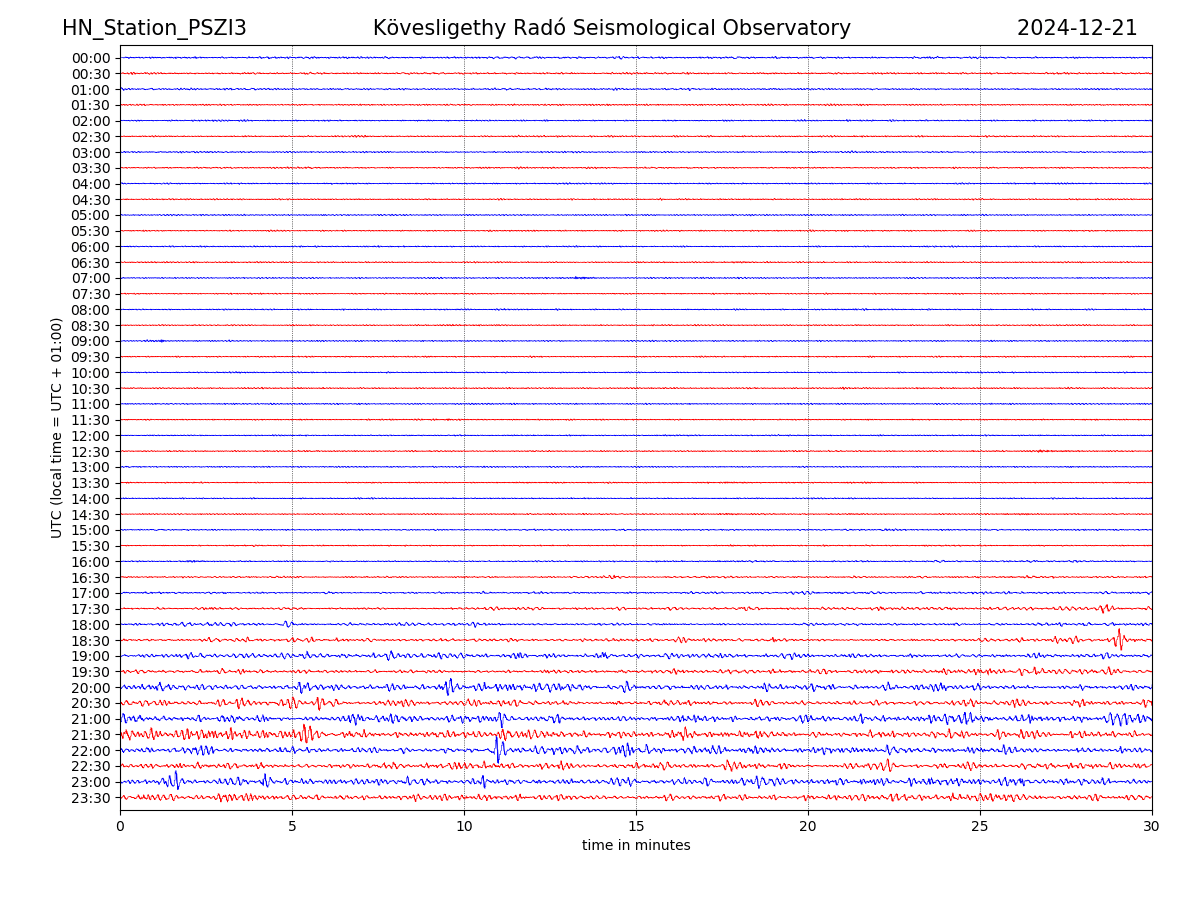Viewport: 1200px width, 900px height.
Task: Click the 2024-12-21 date label
Action: (1076, 28)
